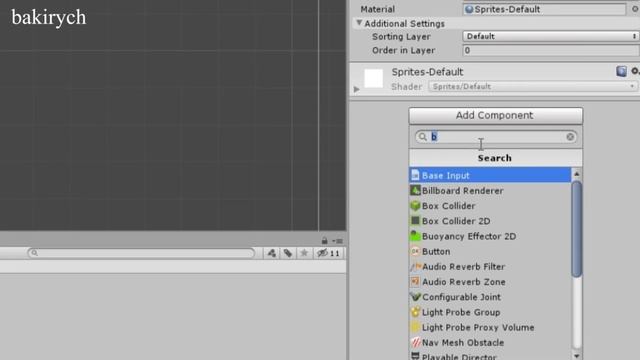
Task: Open the material settings gear icon
Action: (x=635, y=71)
